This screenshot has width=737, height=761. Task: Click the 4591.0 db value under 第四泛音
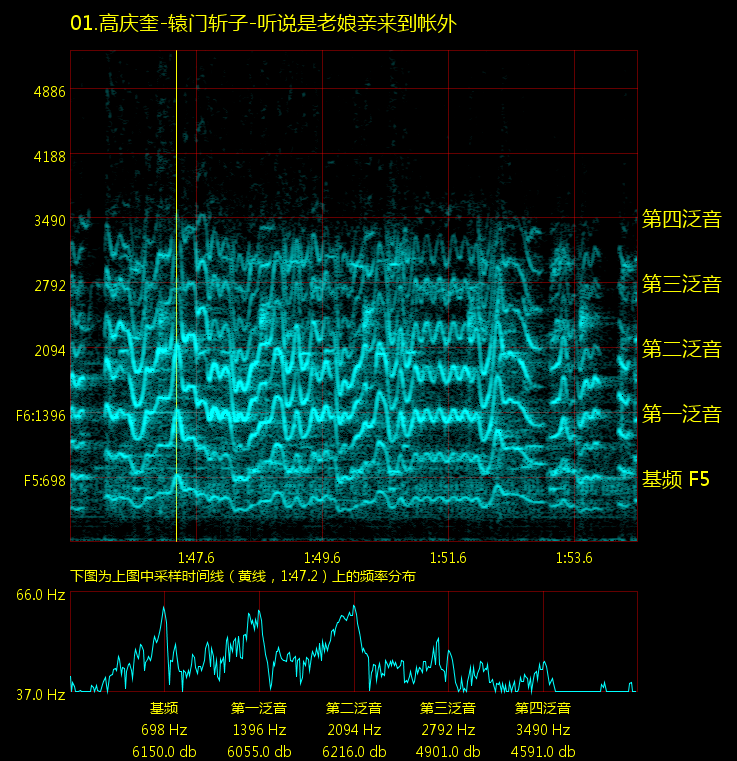(543, 751)
